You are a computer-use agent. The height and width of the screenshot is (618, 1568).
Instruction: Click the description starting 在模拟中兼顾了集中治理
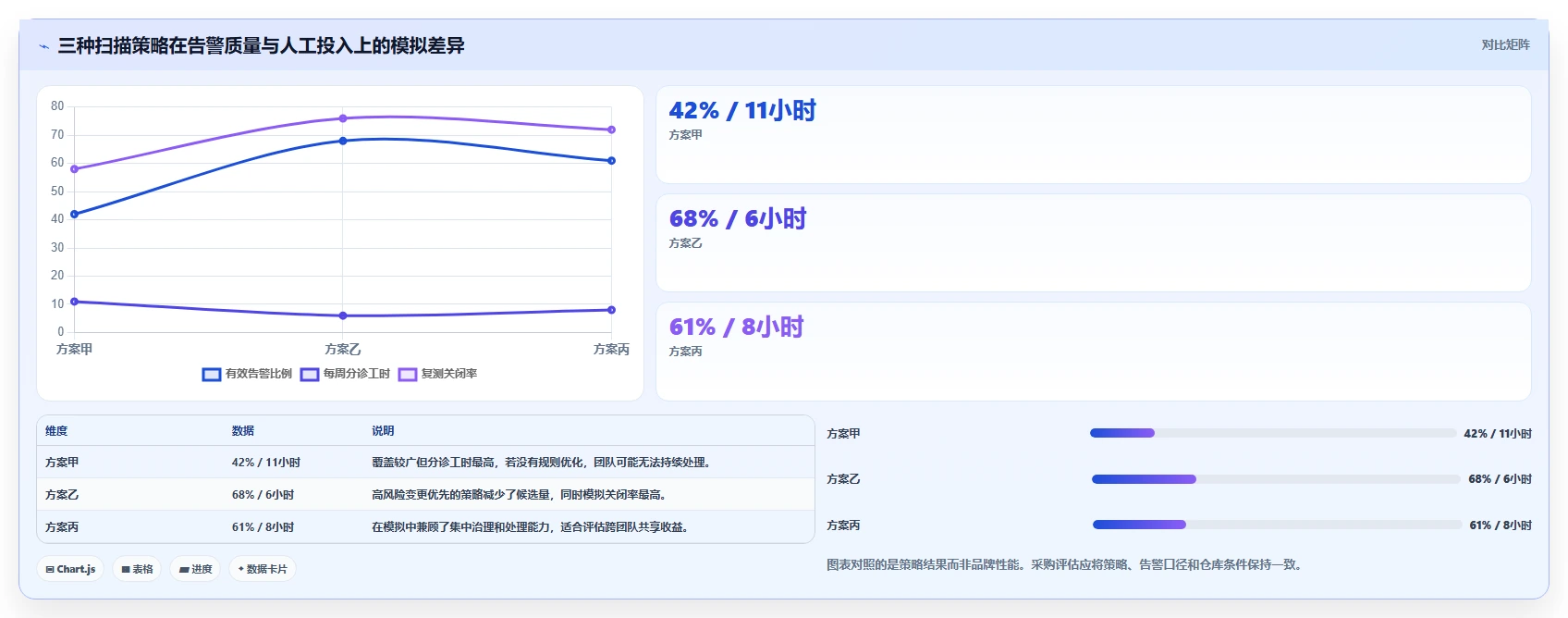[x=532, y=527]
